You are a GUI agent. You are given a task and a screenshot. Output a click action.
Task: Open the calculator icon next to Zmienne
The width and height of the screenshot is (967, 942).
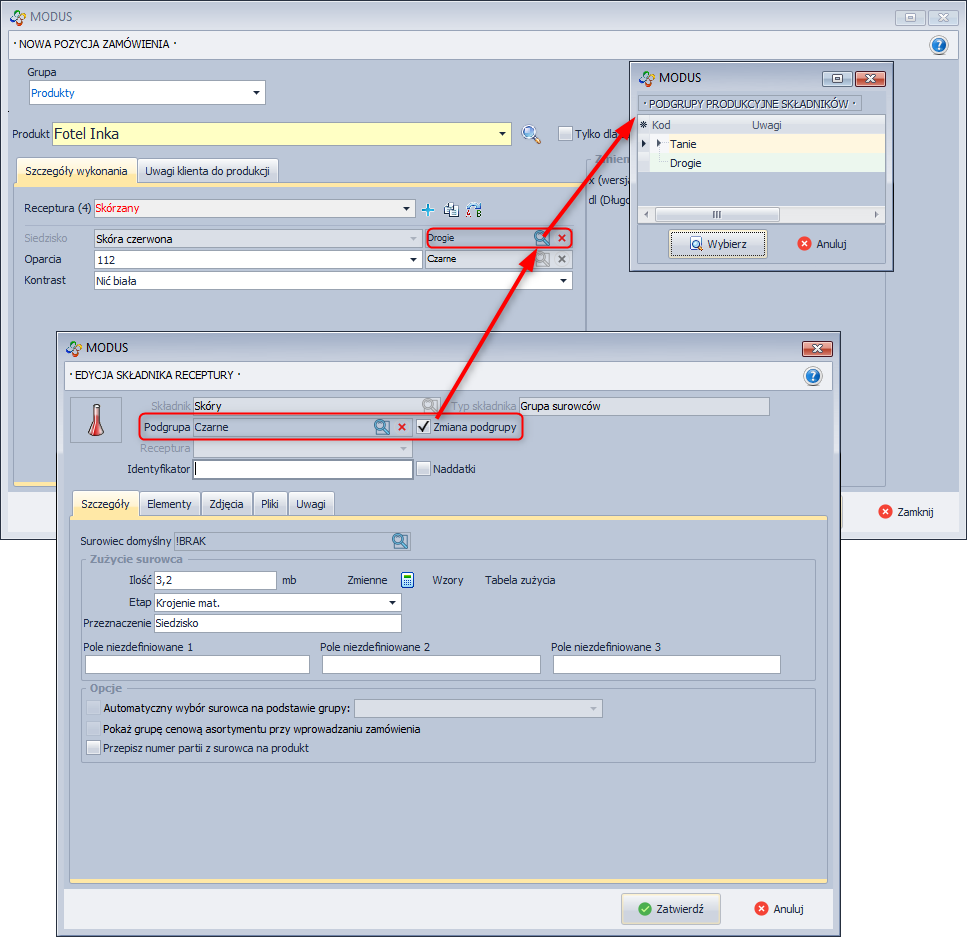[408, 580]
